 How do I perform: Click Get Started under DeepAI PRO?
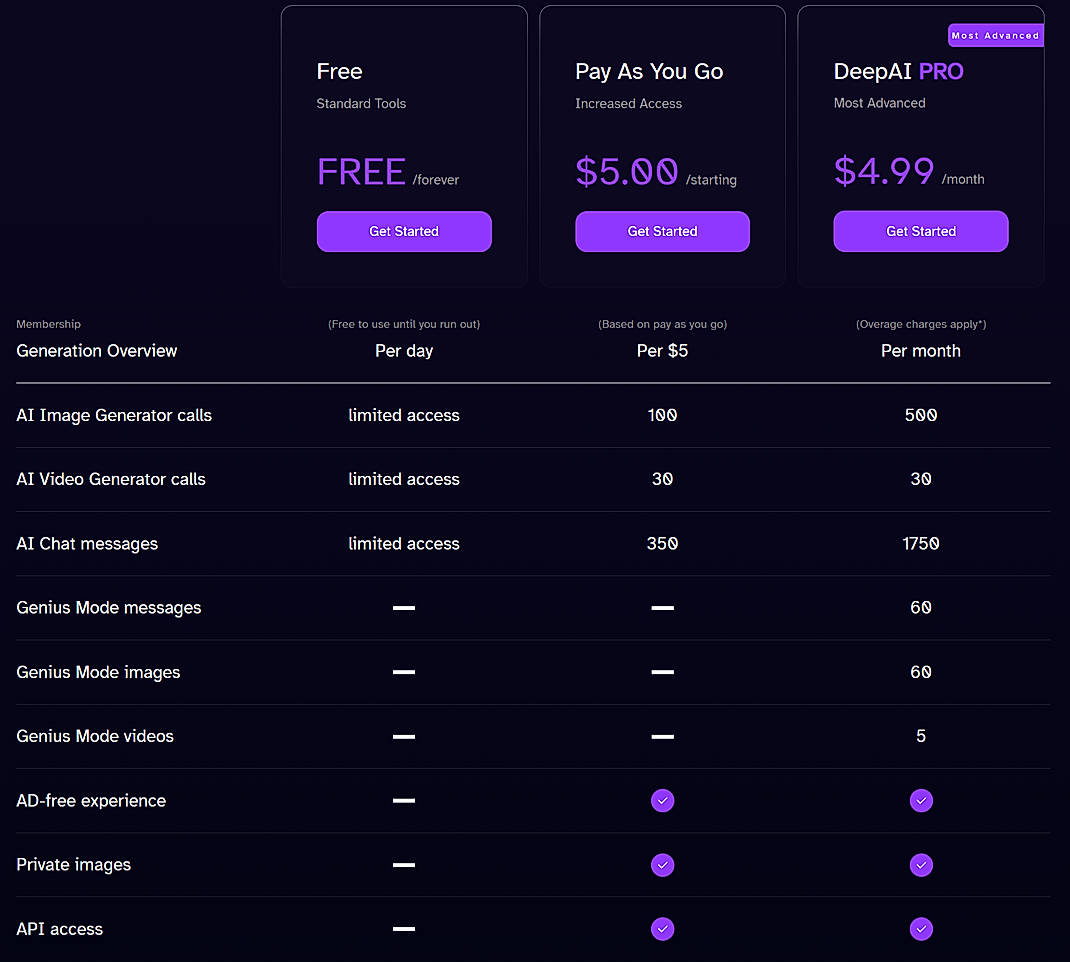pyautogui.click(x=920, y=231)
